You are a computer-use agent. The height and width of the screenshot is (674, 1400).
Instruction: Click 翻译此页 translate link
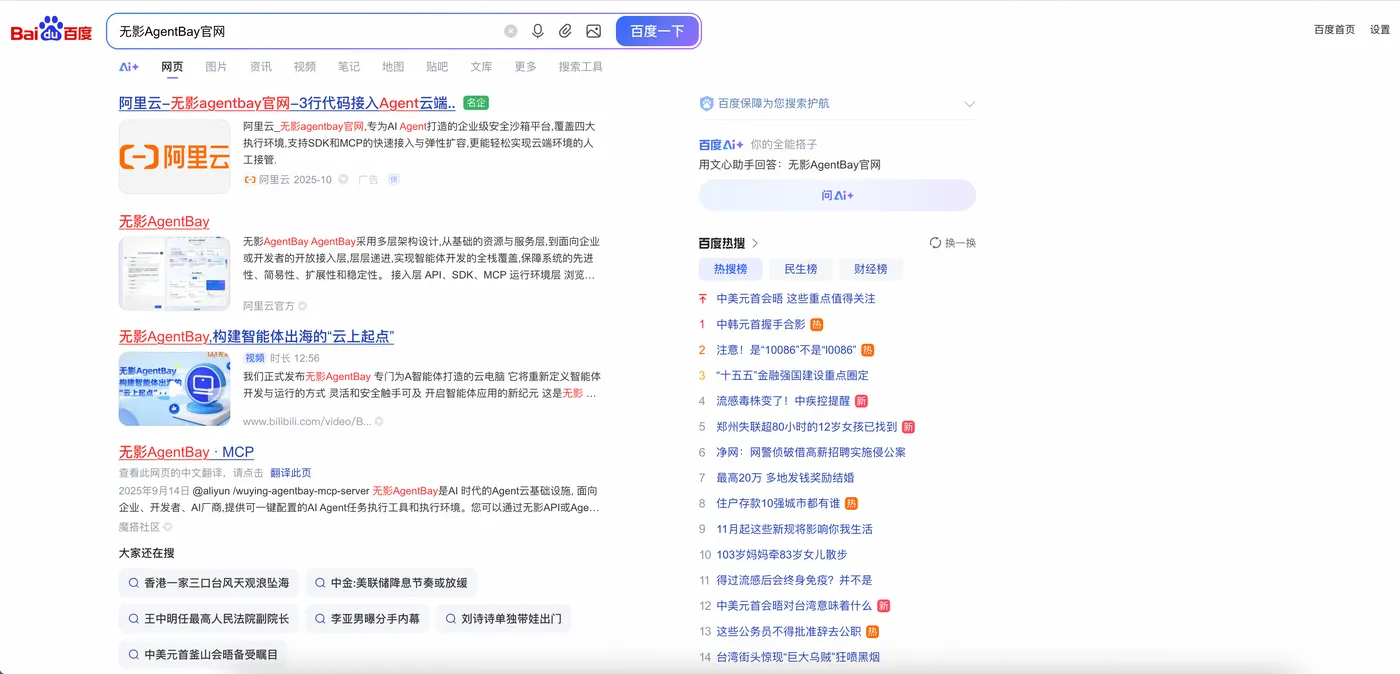291,473
